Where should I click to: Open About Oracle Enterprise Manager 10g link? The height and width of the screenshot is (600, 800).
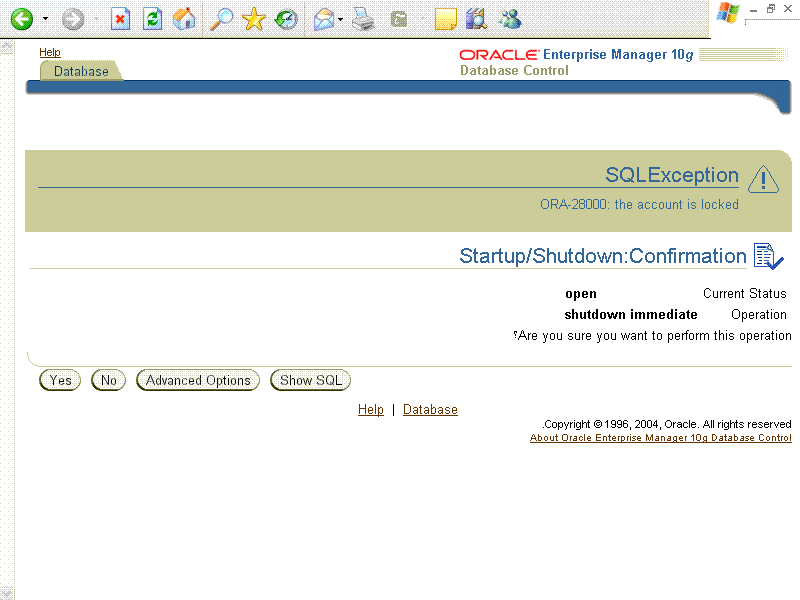(x=660, y=438)
